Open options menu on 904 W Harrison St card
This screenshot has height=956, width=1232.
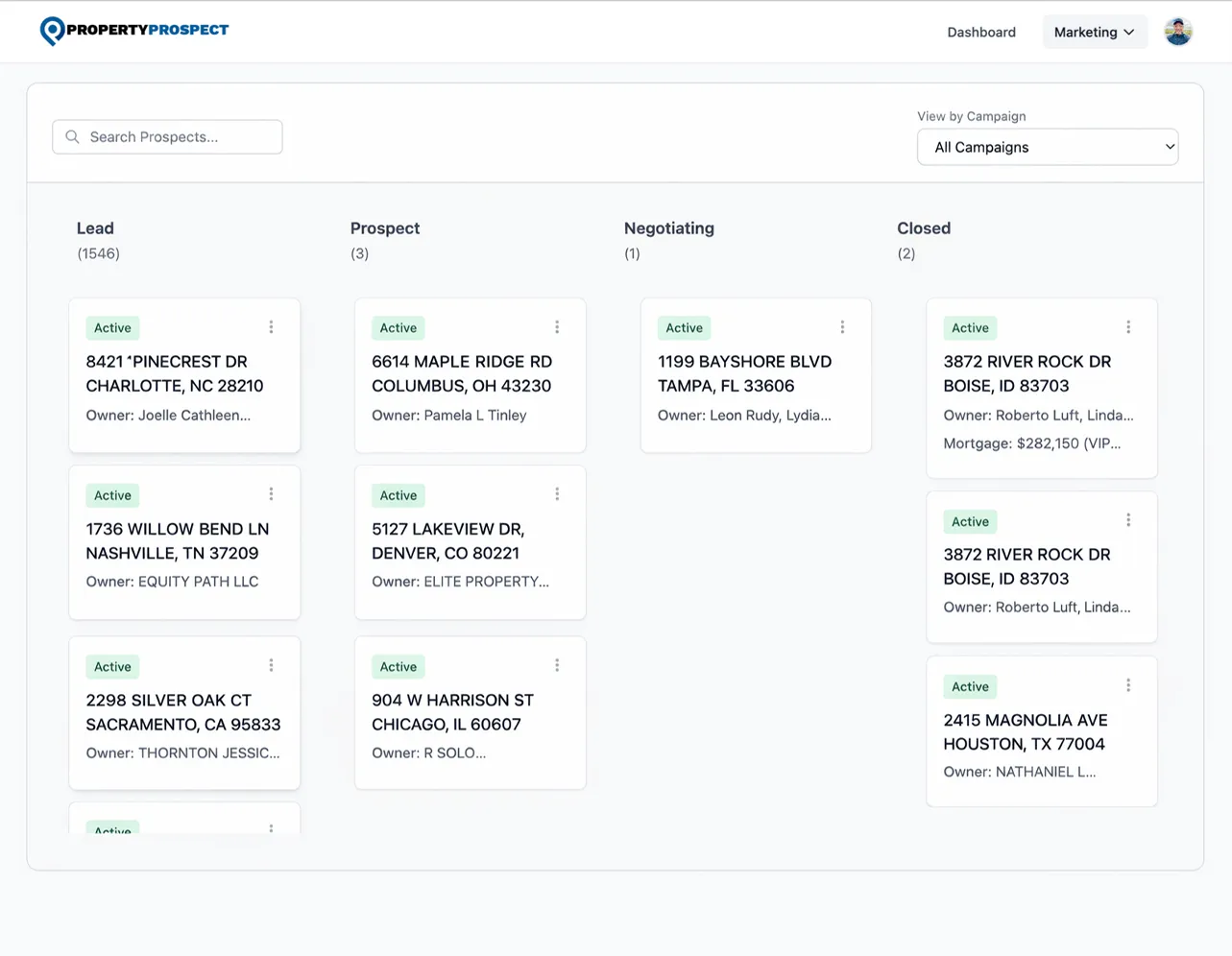click(x=557, y=663)
